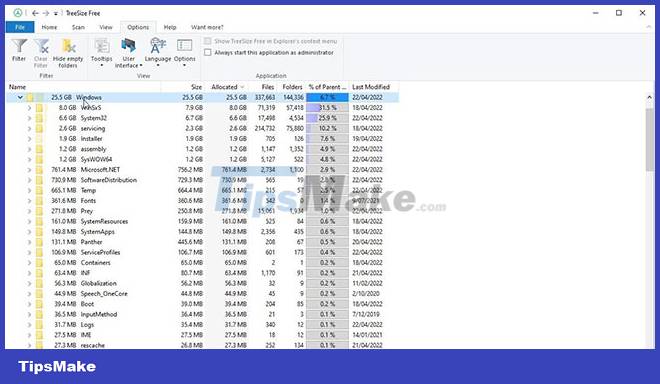Image resolution: width=660 pixels, height=384 pixels.
Task: Select the INF row
Action: (x=202, y=273)
